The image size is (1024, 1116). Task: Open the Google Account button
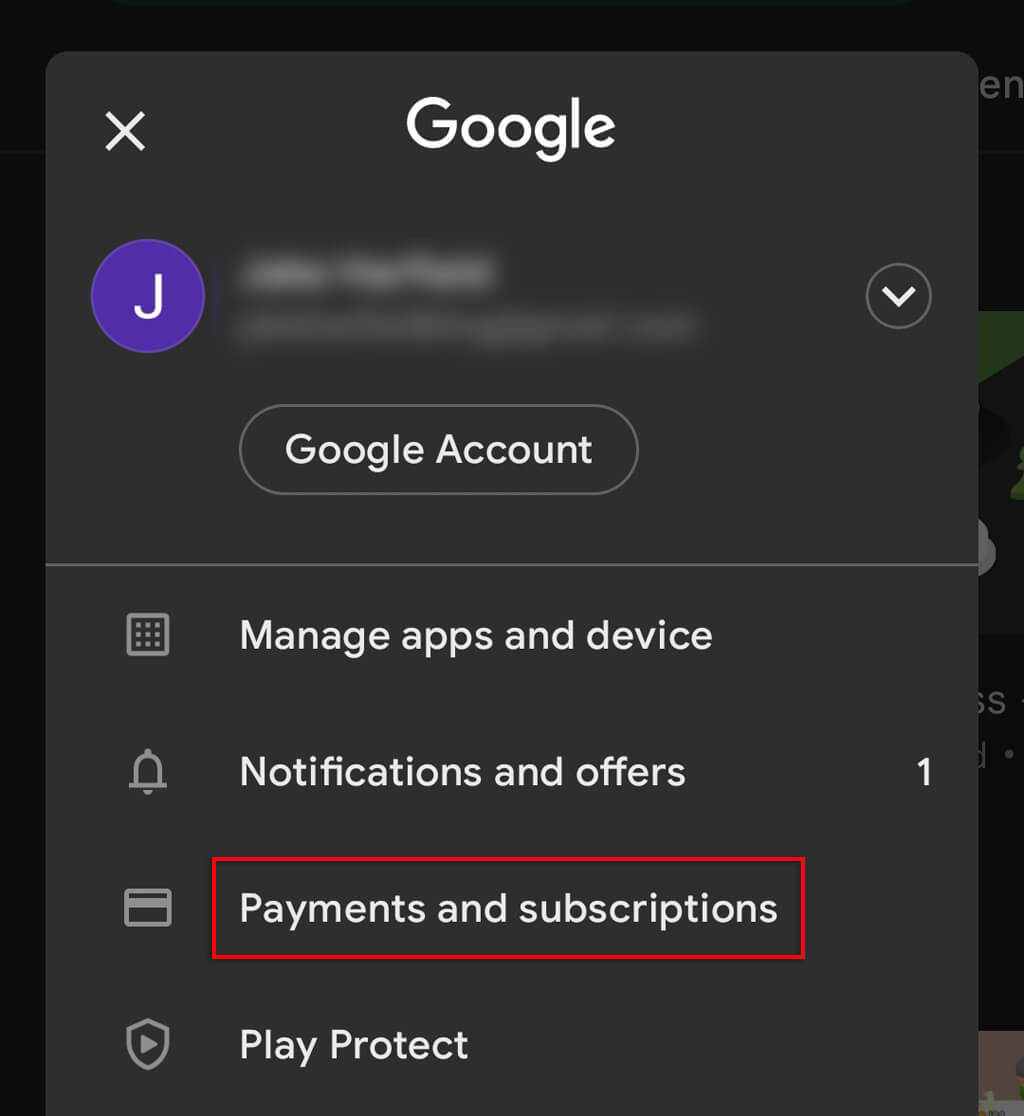[x=438, y=449]
